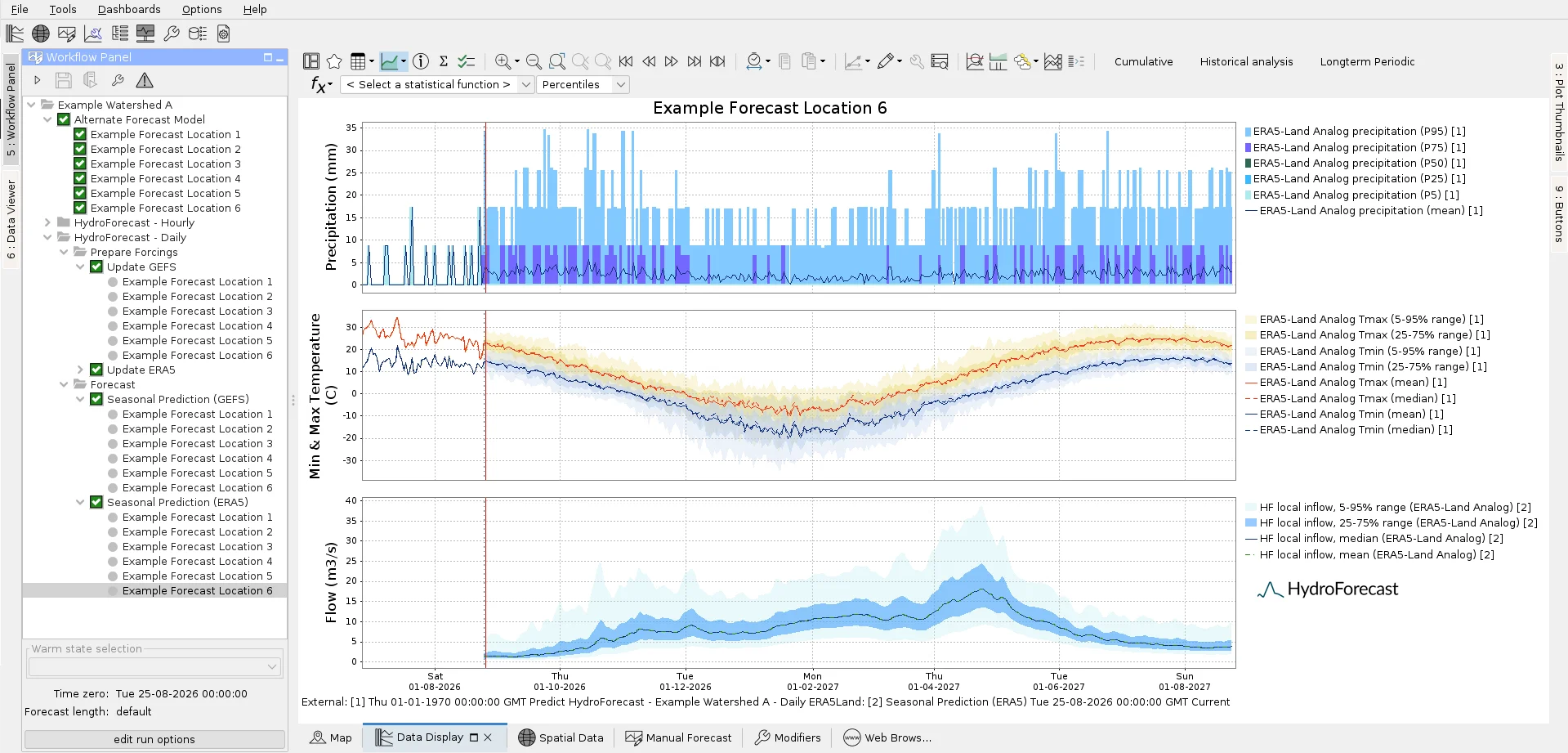Open the Options menu
Screen dimensions: 1568x753
pyautogui.click(x=202, y=9)
